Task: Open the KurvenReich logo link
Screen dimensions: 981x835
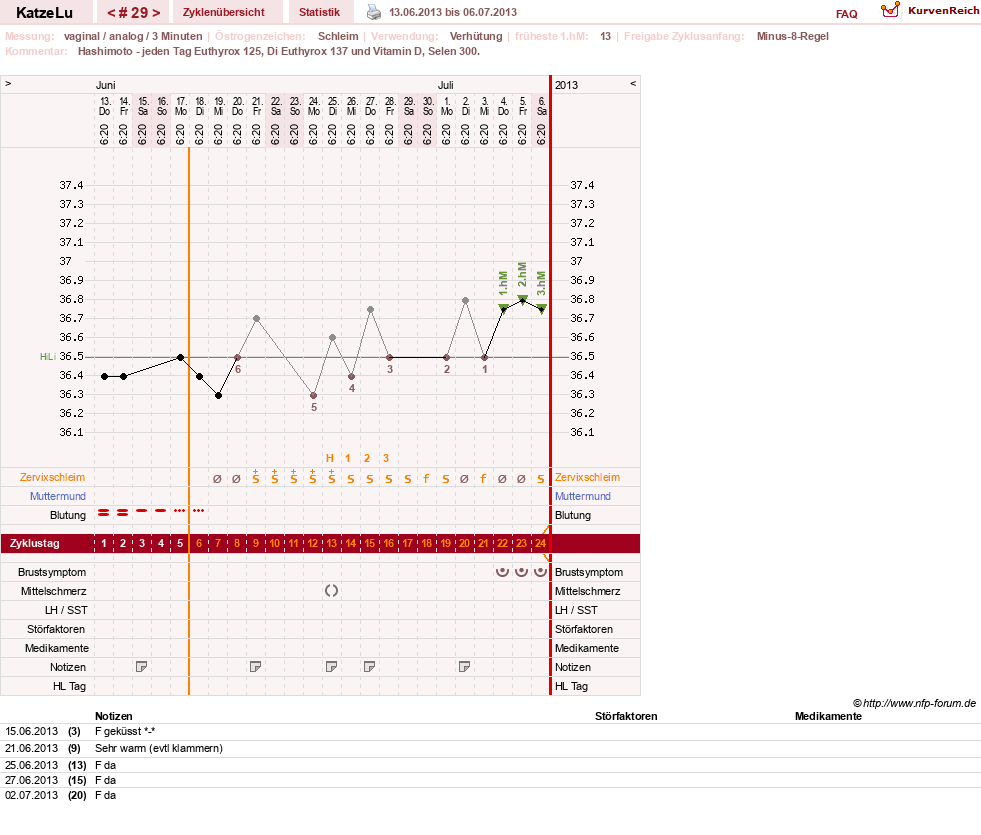Action: pos(930,11)
